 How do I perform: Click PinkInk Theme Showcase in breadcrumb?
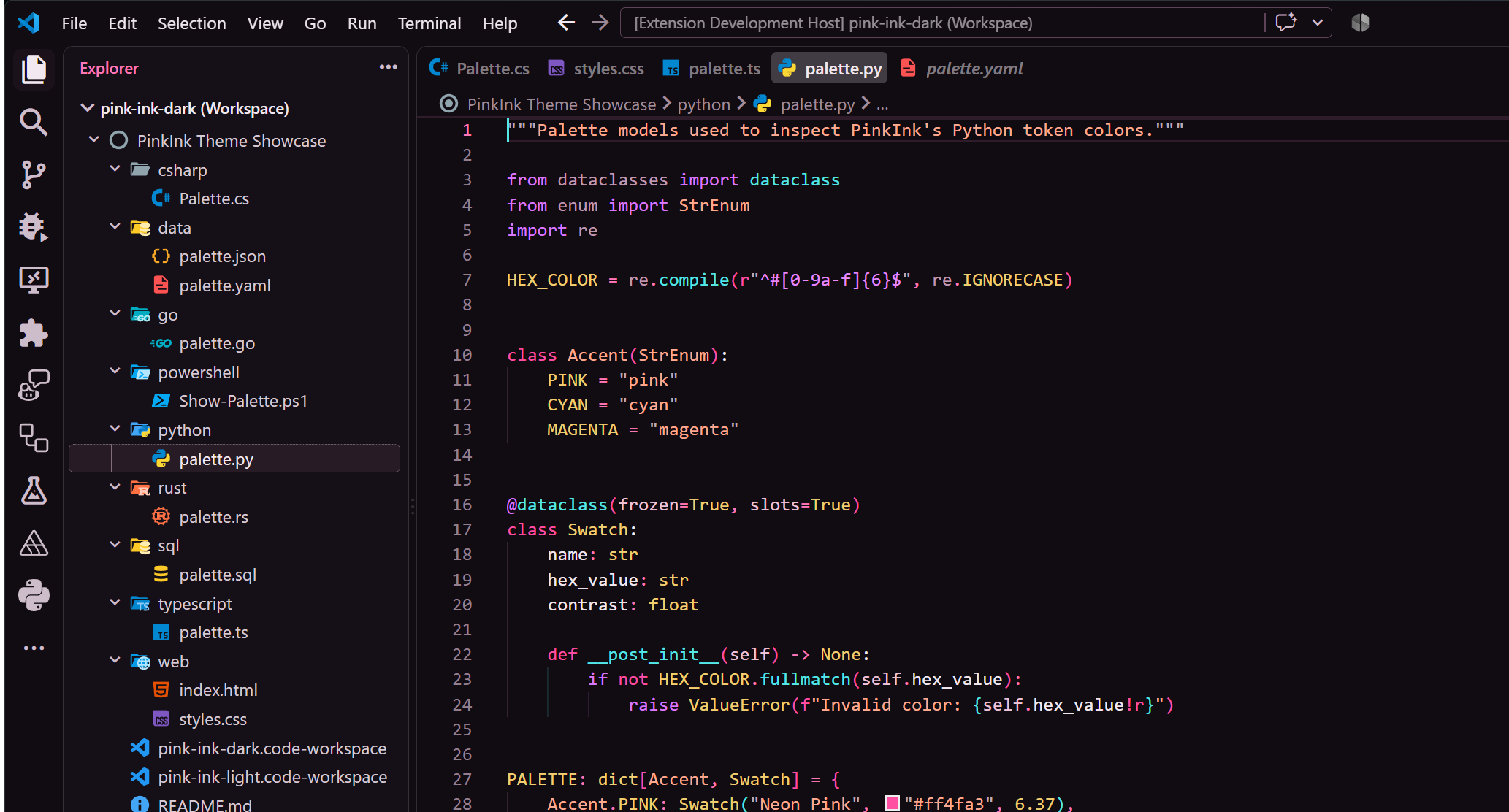[562, 104]
